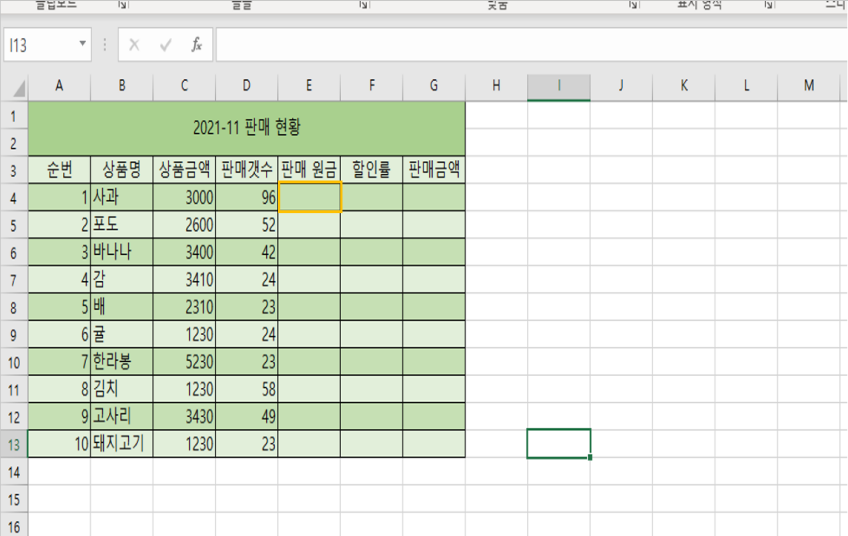Screen dimensions: 848x536
Task: Click the '사과' product cell
Action: point(122,197)
